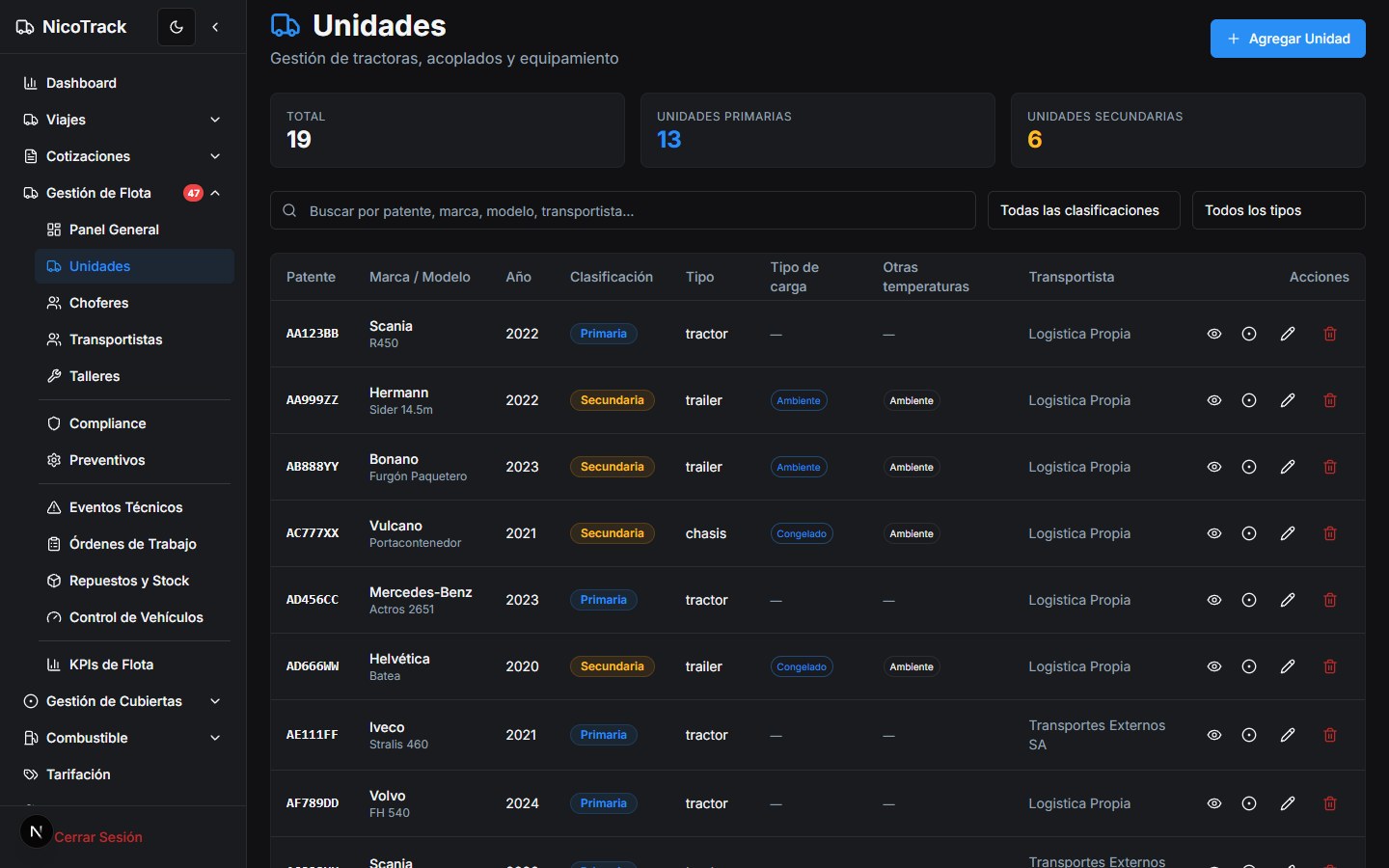The width and height of the screenshot is (1389, 868).
Task: View details of unit AA123BB
Action: point(1214,334)
